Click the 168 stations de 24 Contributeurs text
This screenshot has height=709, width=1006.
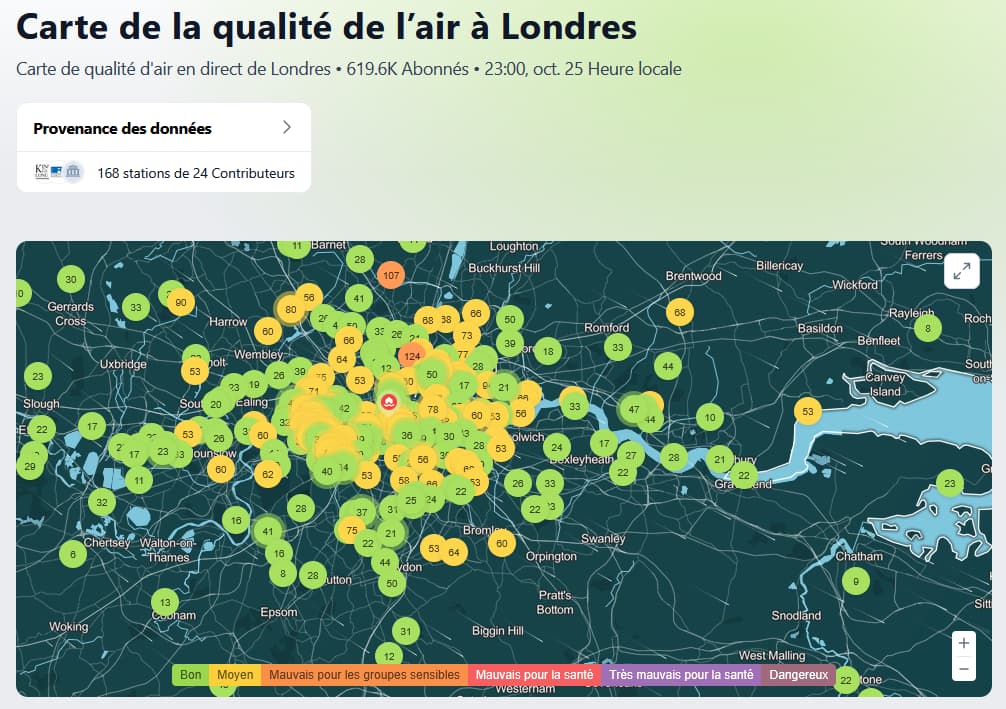coord(196,173)
